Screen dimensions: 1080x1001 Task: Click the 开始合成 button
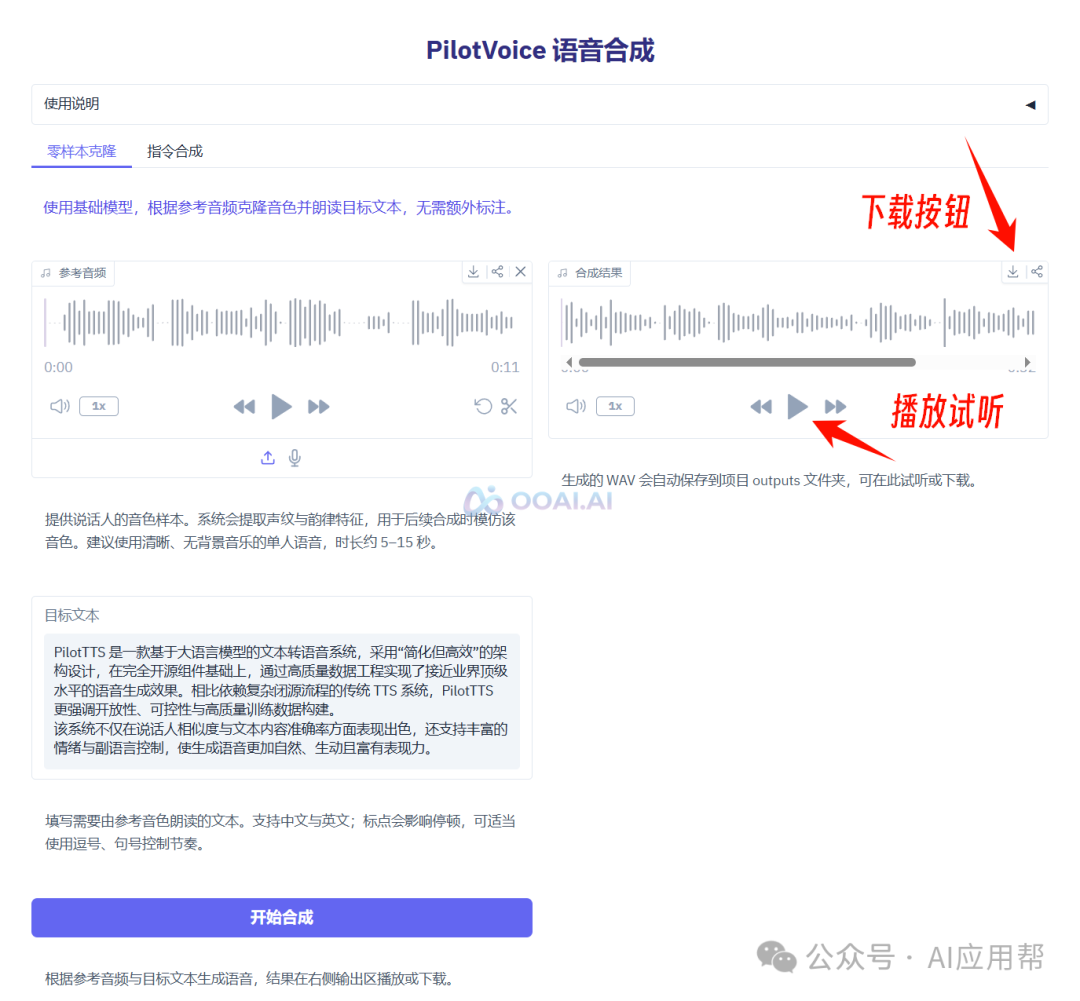282,917
